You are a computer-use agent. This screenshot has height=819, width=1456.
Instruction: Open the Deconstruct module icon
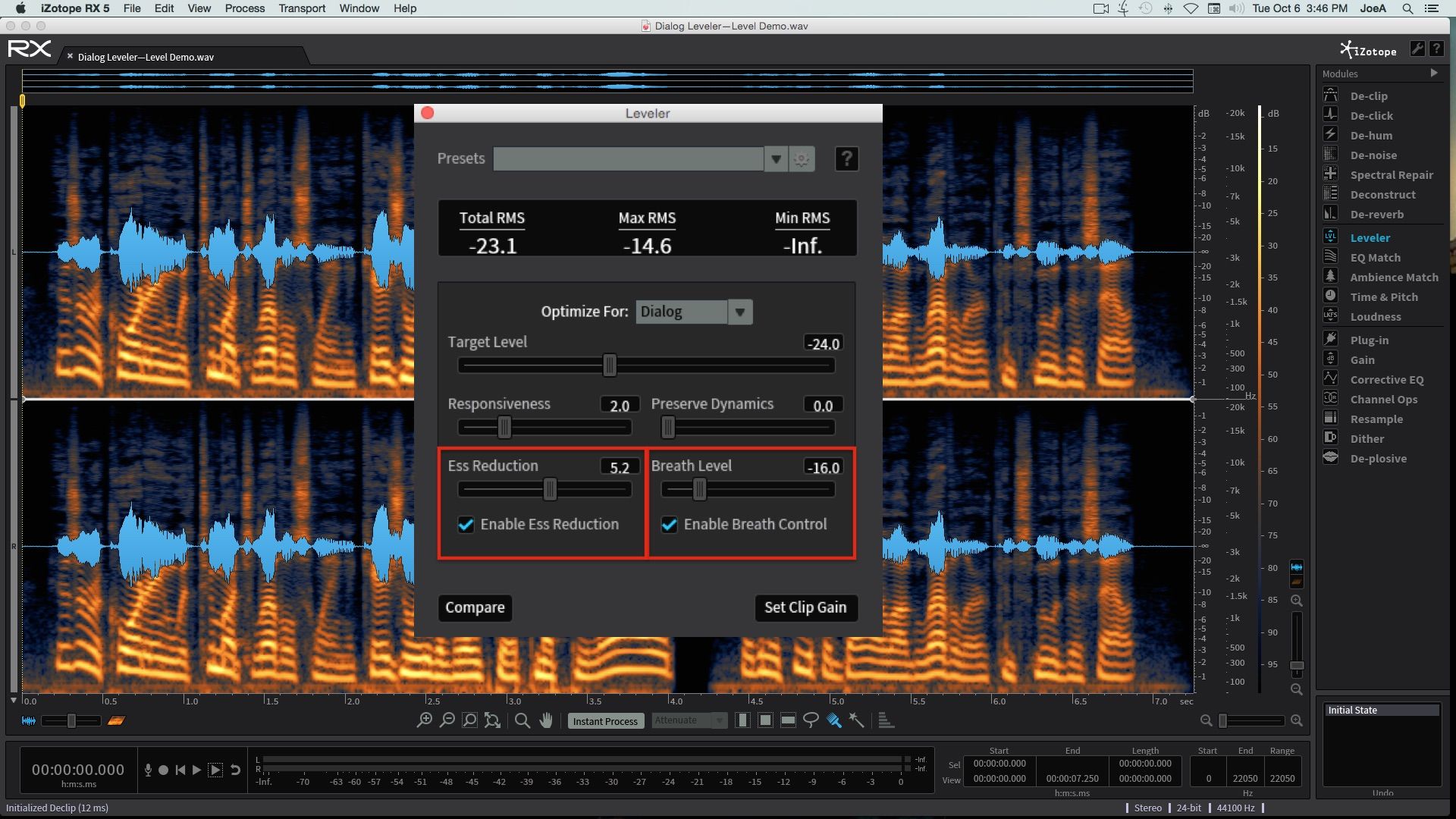point(1330,193)
